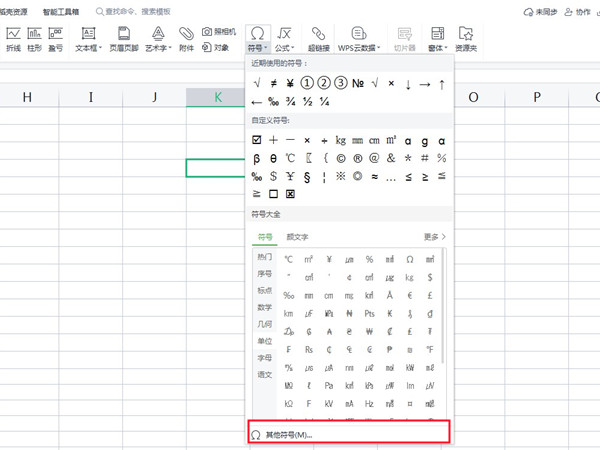This screenshot has height=450, width=600.
Task: Expand the 文本框 dropdown arrow
Action: tap(101, 48)
